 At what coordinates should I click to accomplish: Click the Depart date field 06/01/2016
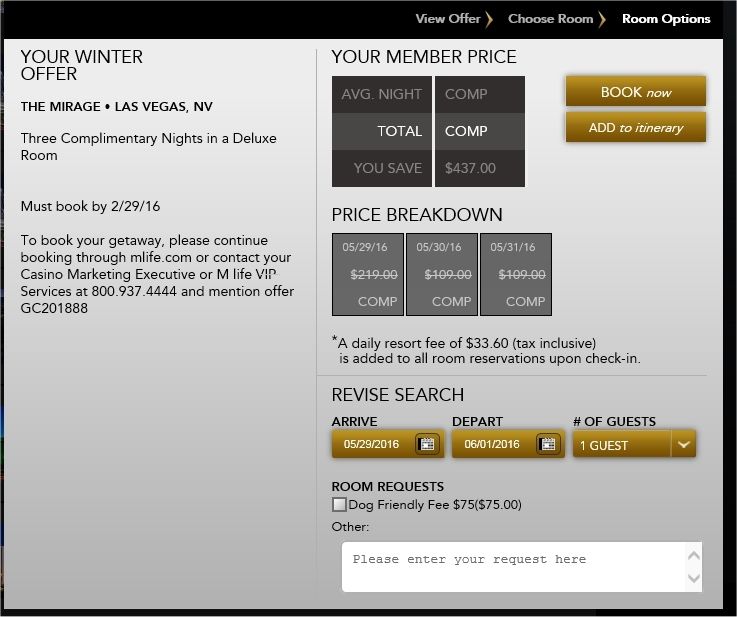[x=508, y=444]
